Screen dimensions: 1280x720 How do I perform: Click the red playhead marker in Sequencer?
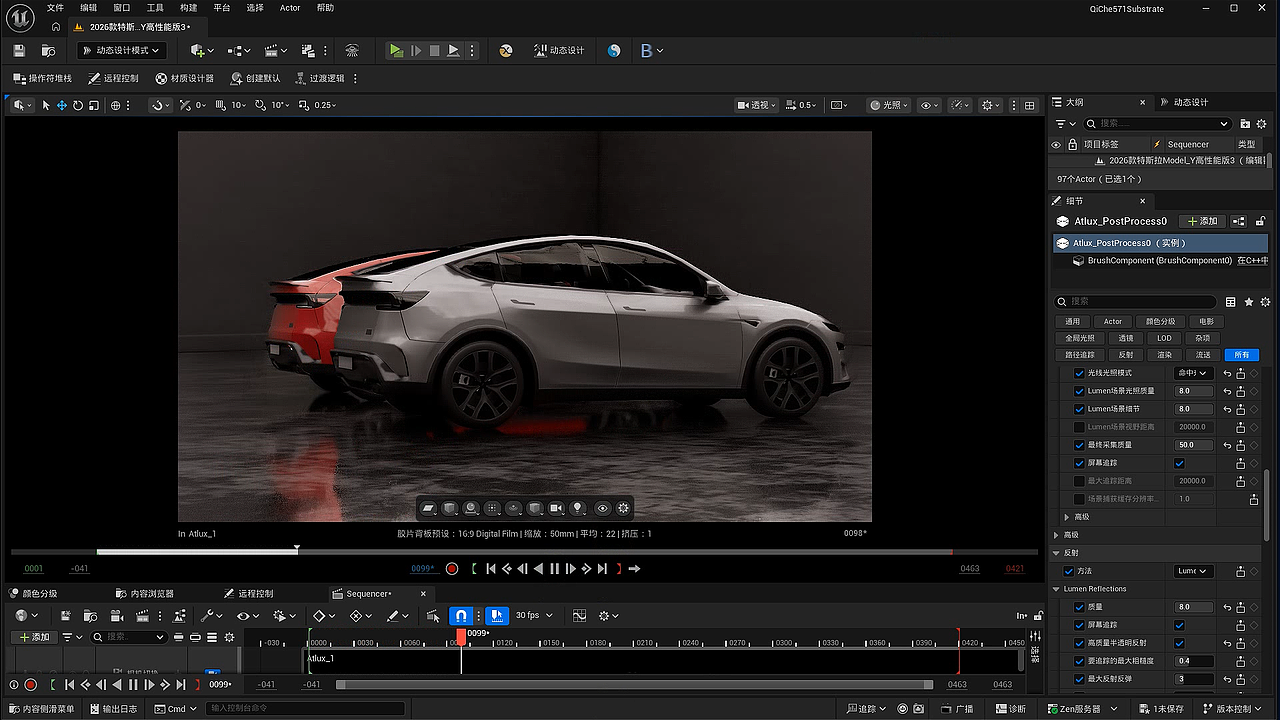click(x=461, y=636)
